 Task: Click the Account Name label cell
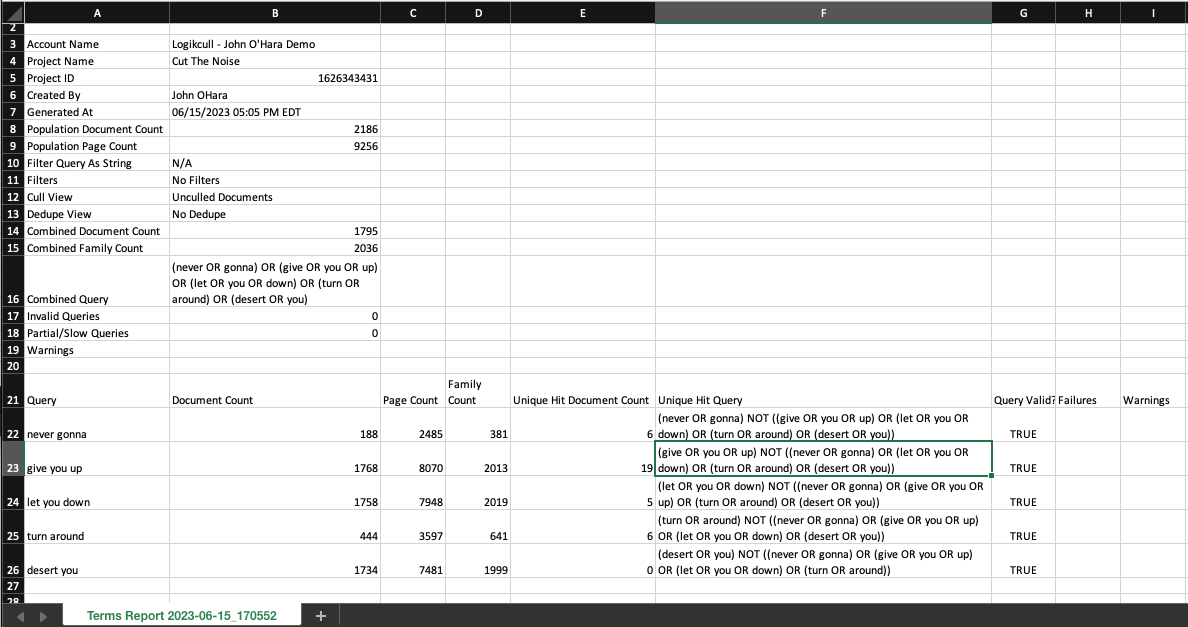pos(97,45)
